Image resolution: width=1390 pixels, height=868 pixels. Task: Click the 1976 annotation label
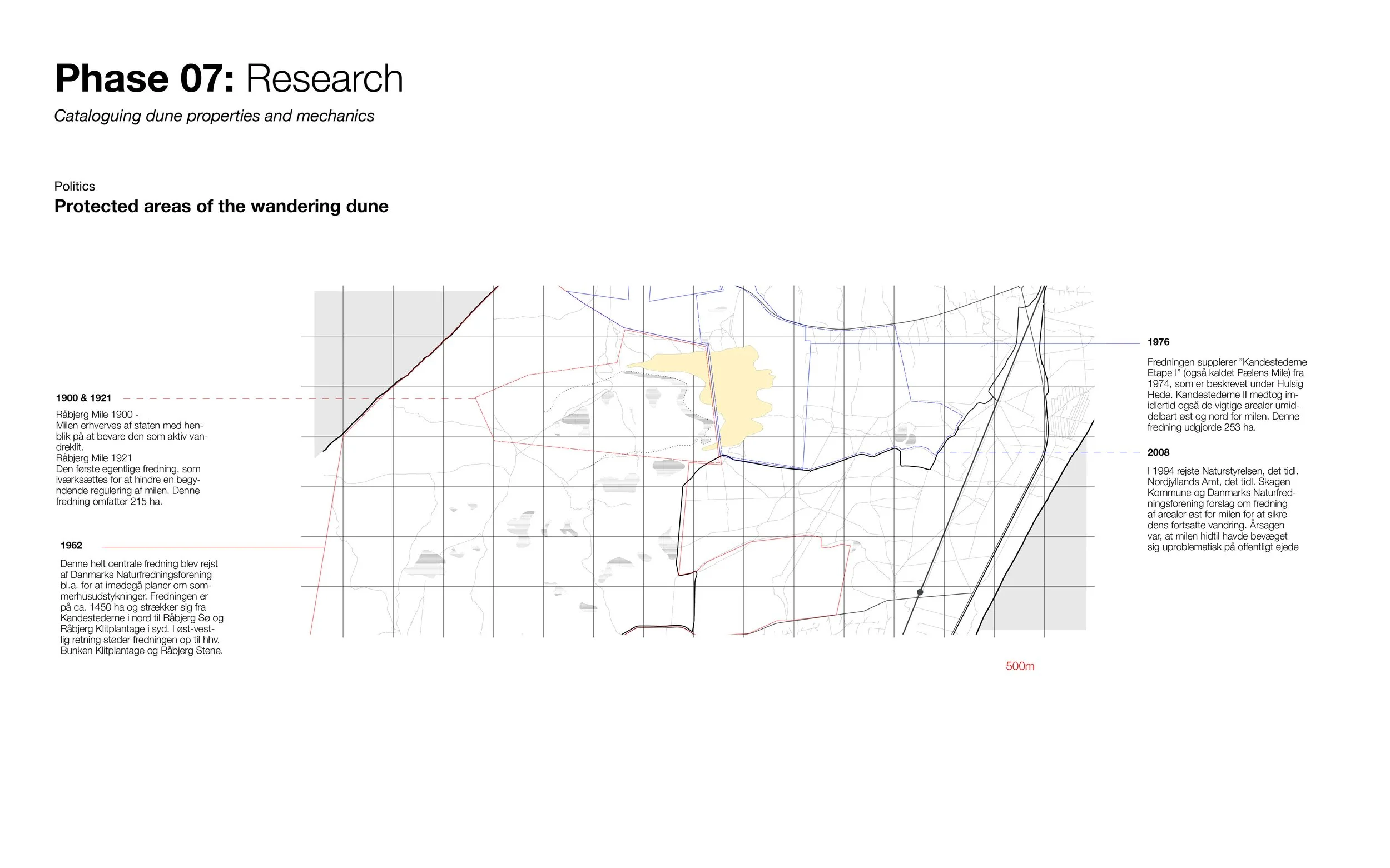pyautogui.click(x=1158, y=342)
